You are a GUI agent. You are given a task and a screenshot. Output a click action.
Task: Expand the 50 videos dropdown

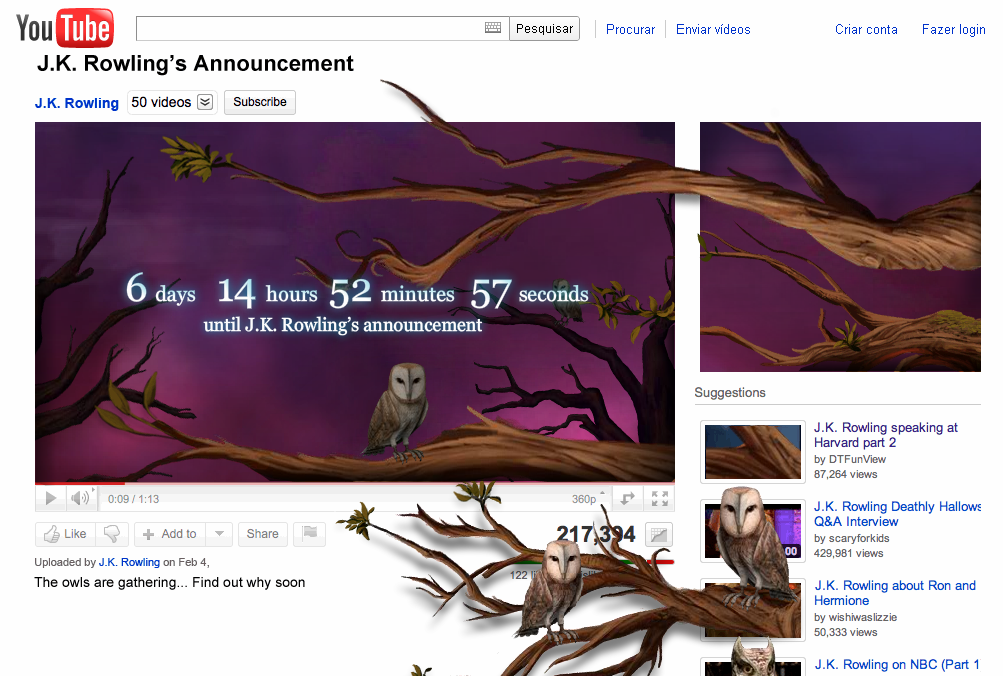205,102
